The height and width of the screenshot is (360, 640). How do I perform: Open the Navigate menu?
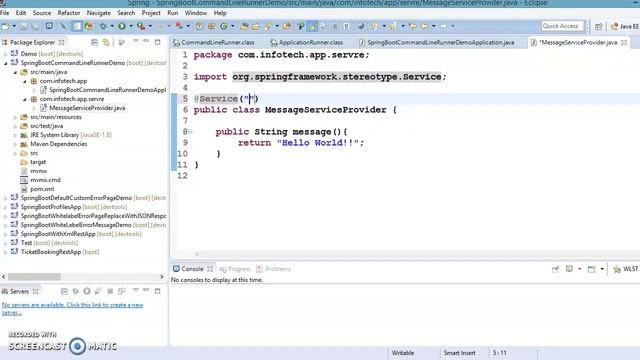98,13
